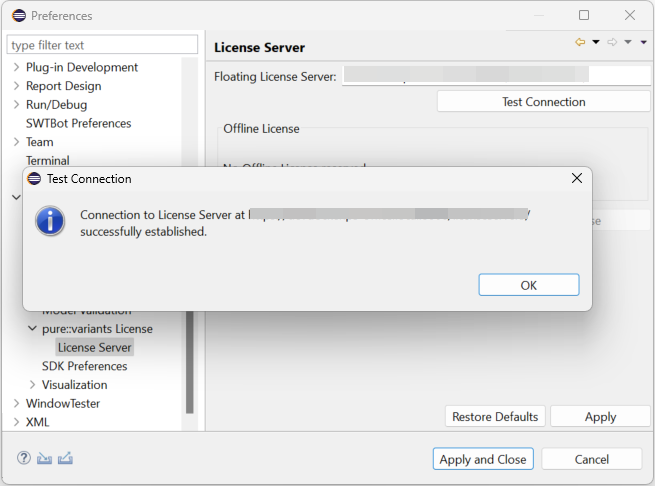655x486 pixels.
Task: Click Eclipse icon in Preferences title bar
Action: pos(19,16)
